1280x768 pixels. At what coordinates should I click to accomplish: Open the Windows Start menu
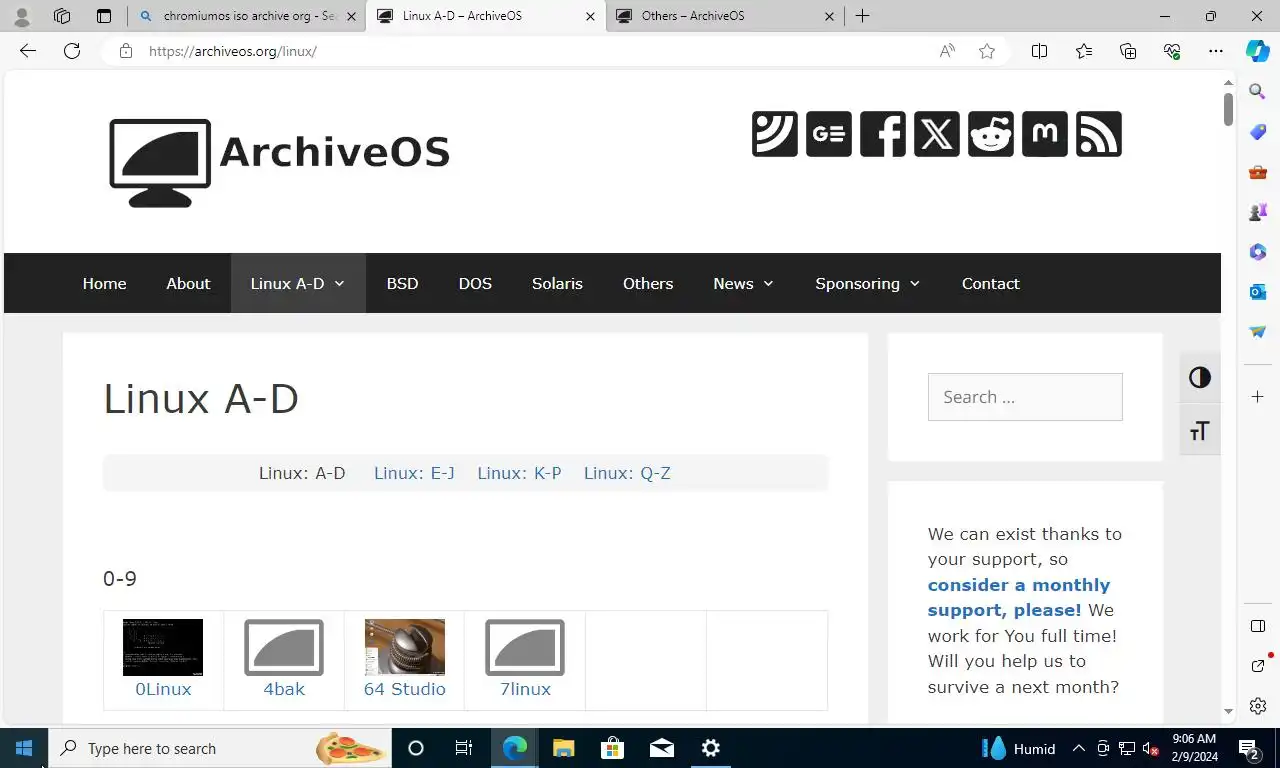pos(24,748)
